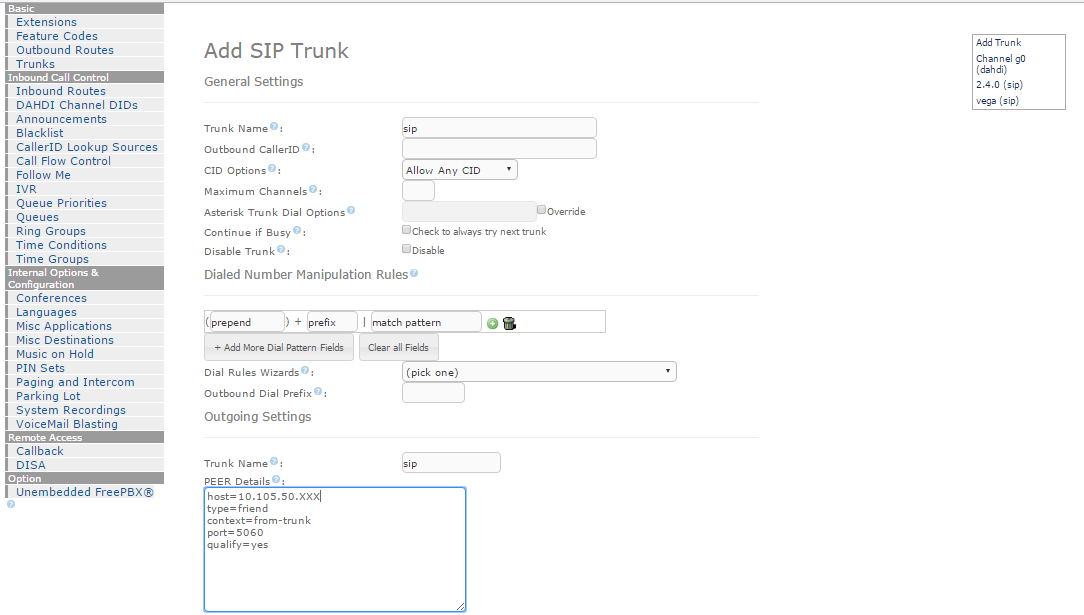Click the Maximum Channels input
Screen dimensions: 1084x615
click(x=418, y=191)
